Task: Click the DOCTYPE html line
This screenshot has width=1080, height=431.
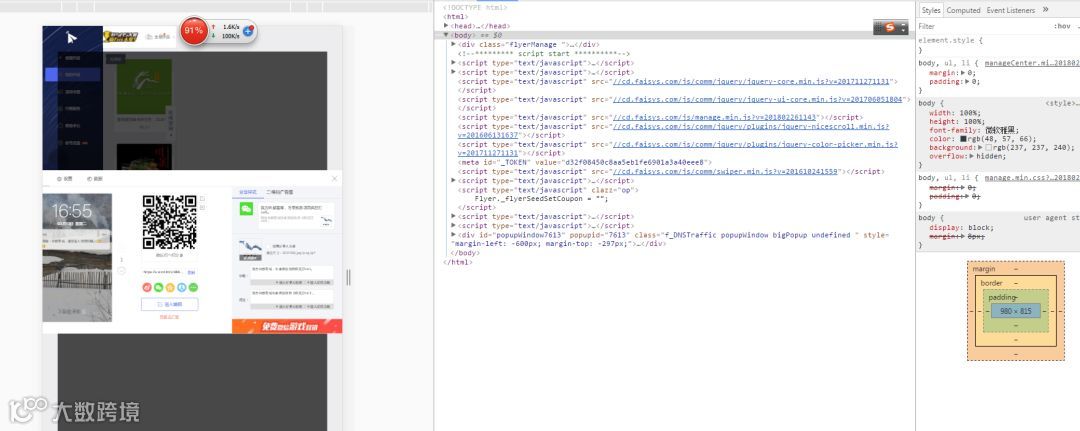Action: click(x=475, y=8)
